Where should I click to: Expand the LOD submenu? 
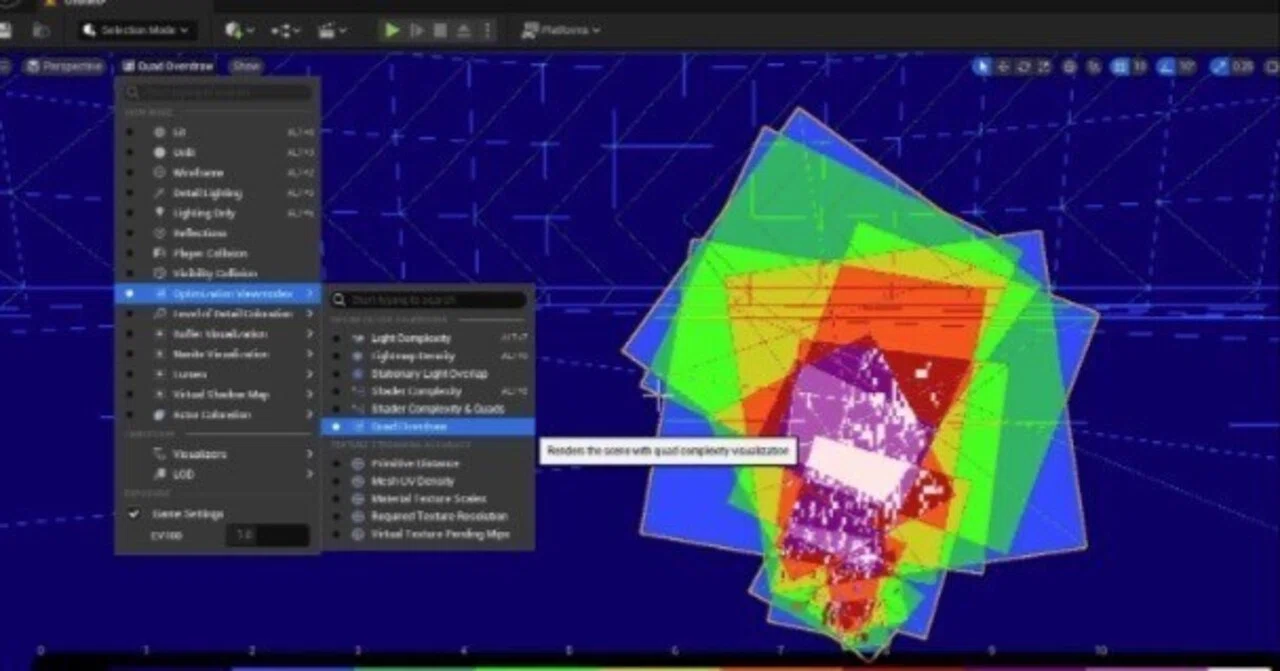(217, 474)
